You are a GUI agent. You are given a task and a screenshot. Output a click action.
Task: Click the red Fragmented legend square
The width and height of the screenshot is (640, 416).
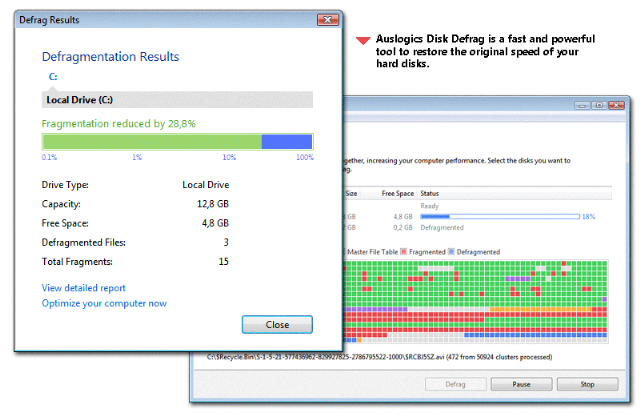click(405, 250)
